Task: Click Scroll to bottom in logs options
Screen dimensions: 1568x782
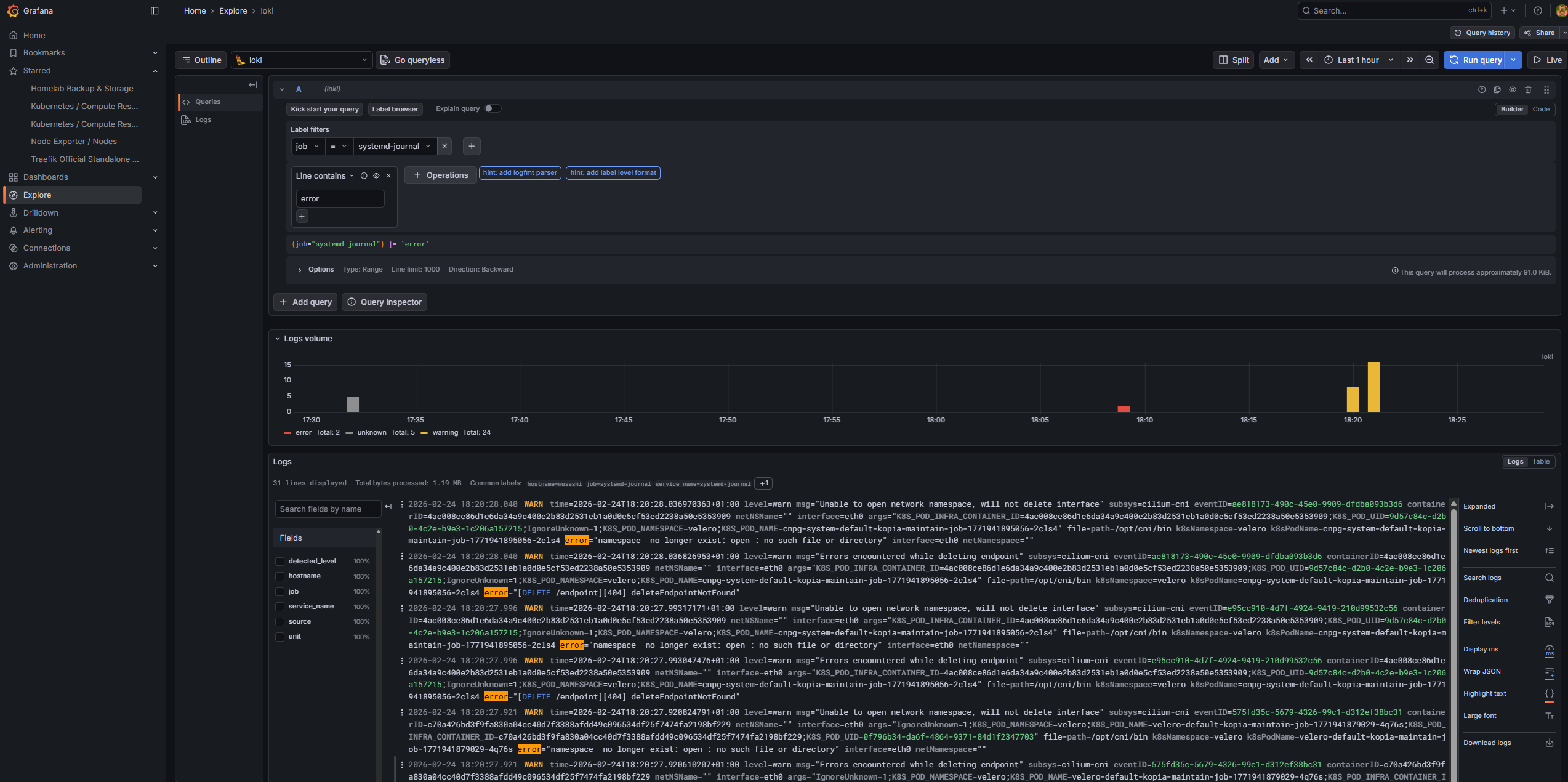Action: click(x=1489, y=528)
